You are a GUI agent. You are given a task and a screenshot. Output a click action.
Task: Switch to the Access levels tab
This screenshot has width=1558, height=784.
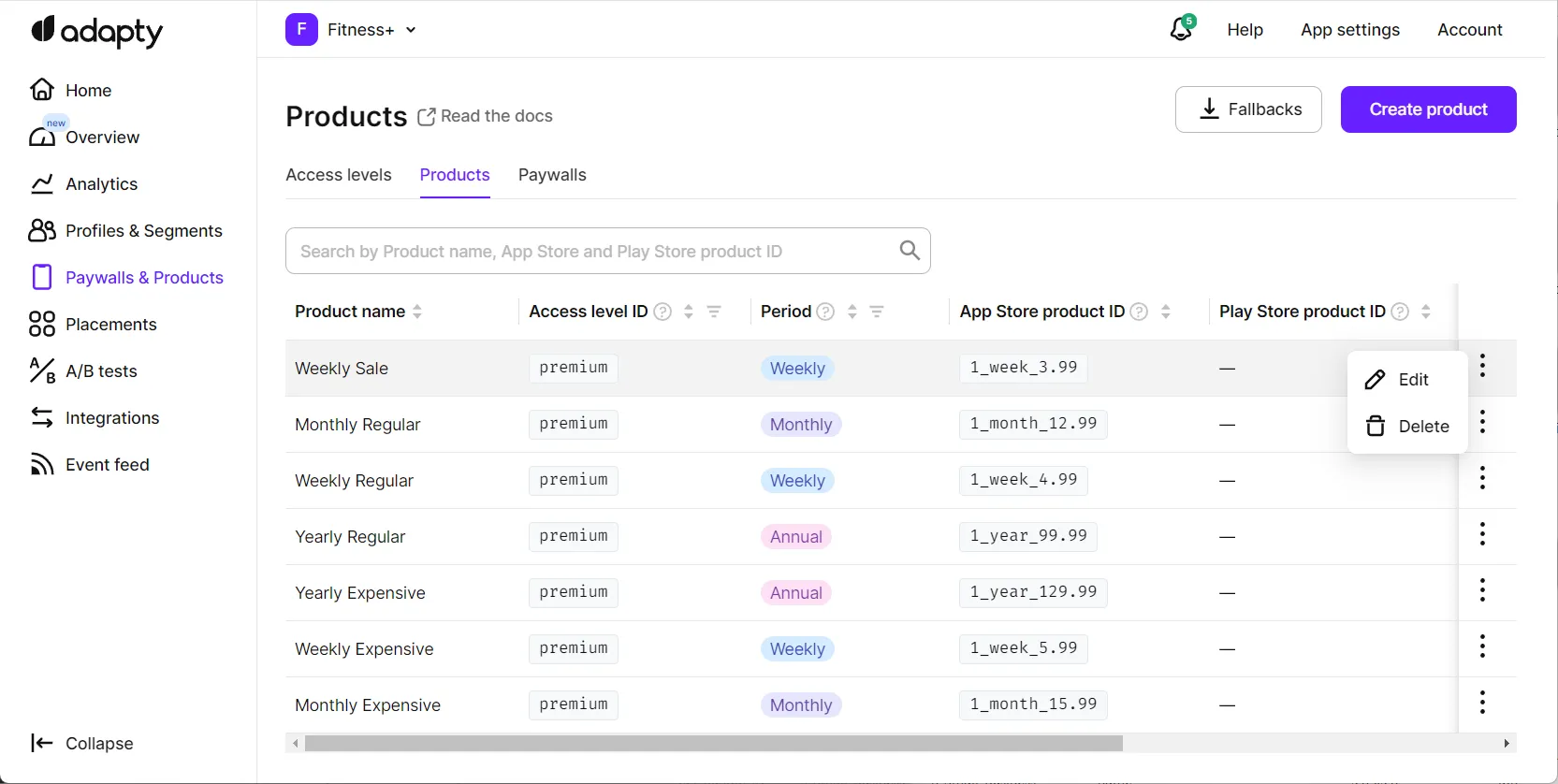(339, 175)
